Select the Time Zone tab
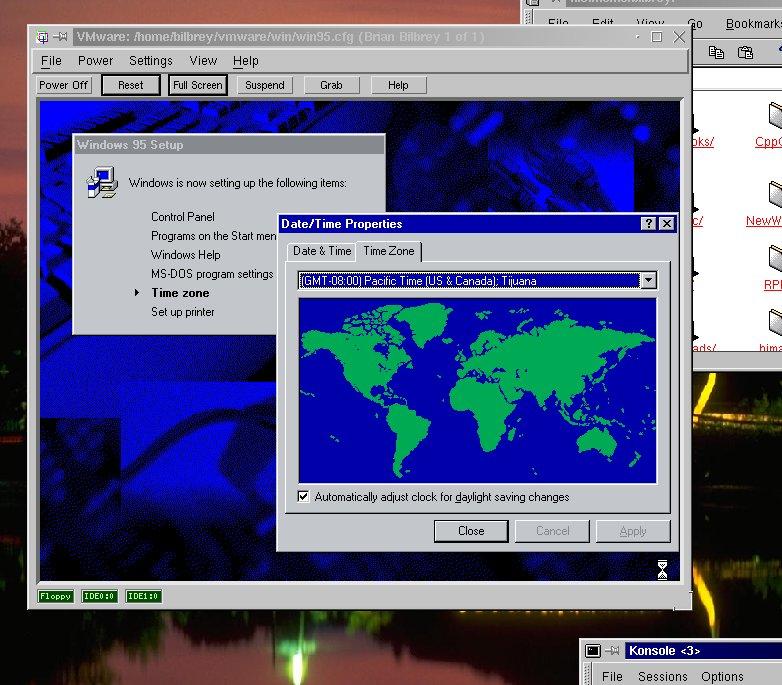This screenshot has height=685, width=782. pyautogui.click(x=389, y=251)
